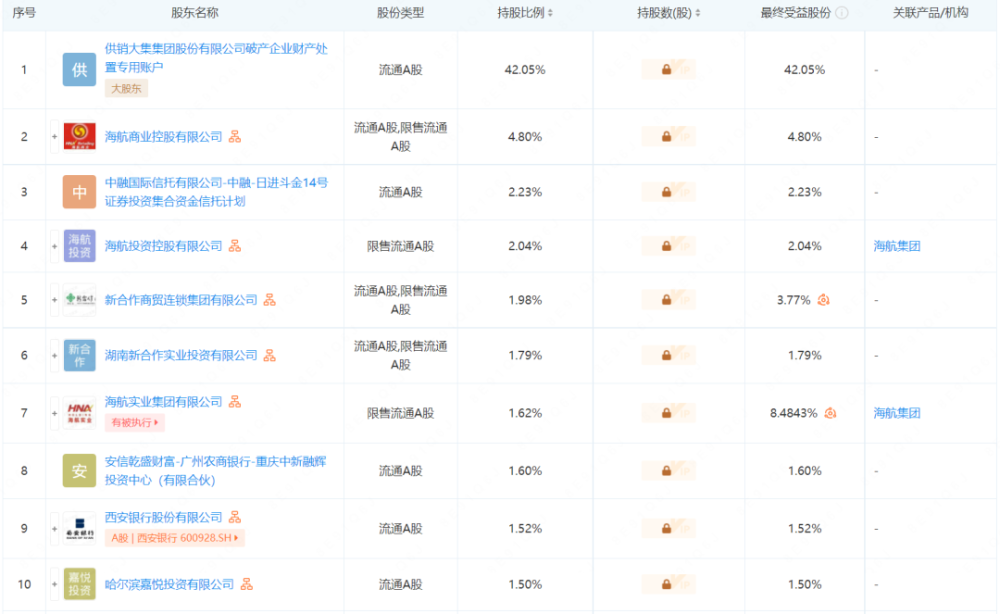Open 海航集团 link in row 4

pyautogui.click(x=897, y=246)
